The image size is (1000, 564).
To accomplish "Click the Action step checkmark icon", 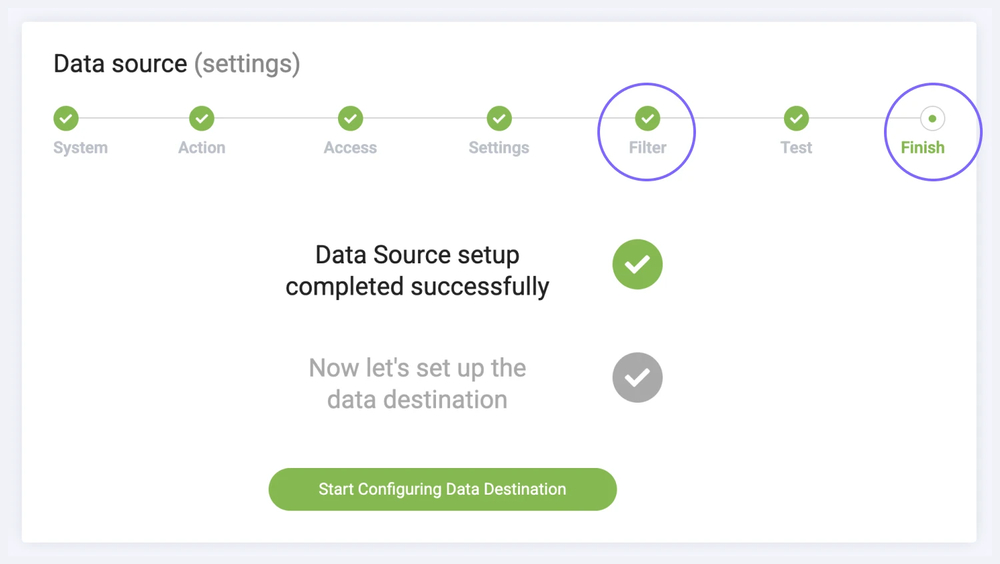I will tap(201, 118).
